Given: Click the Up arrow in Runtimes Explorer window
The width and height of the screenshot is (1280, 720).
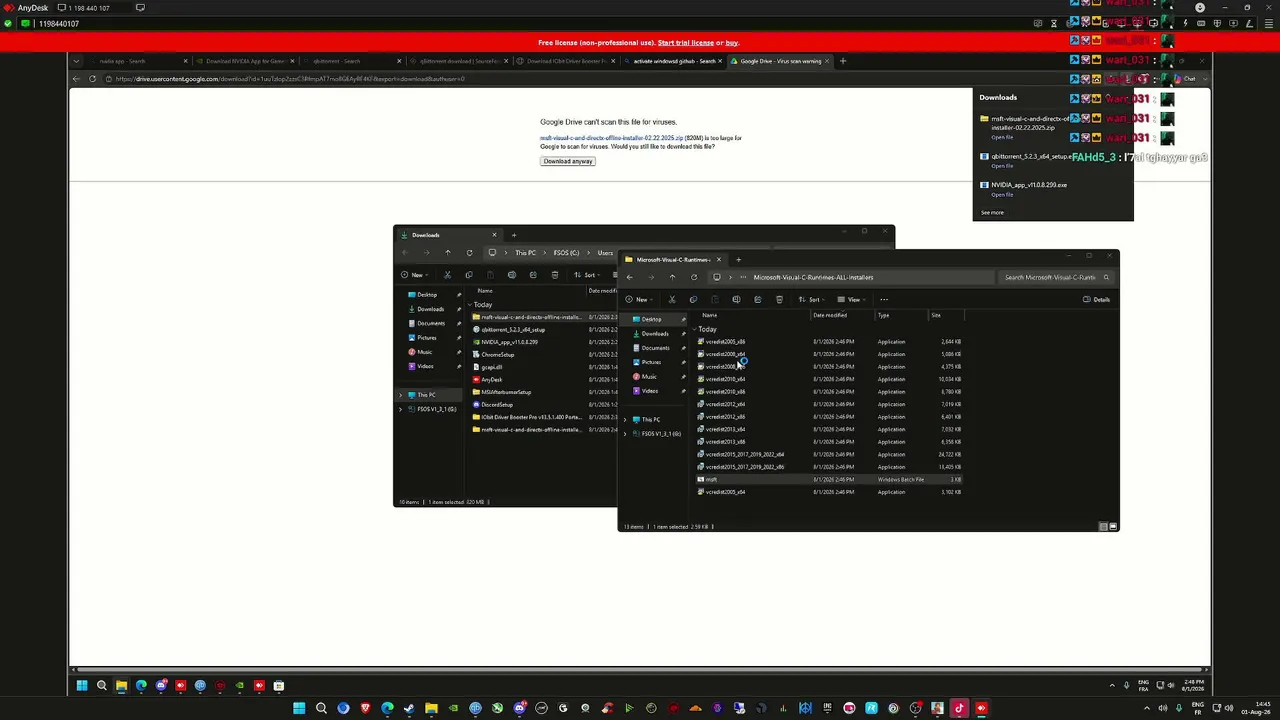Looking at the screenshot, I should [x=672, y=277].
